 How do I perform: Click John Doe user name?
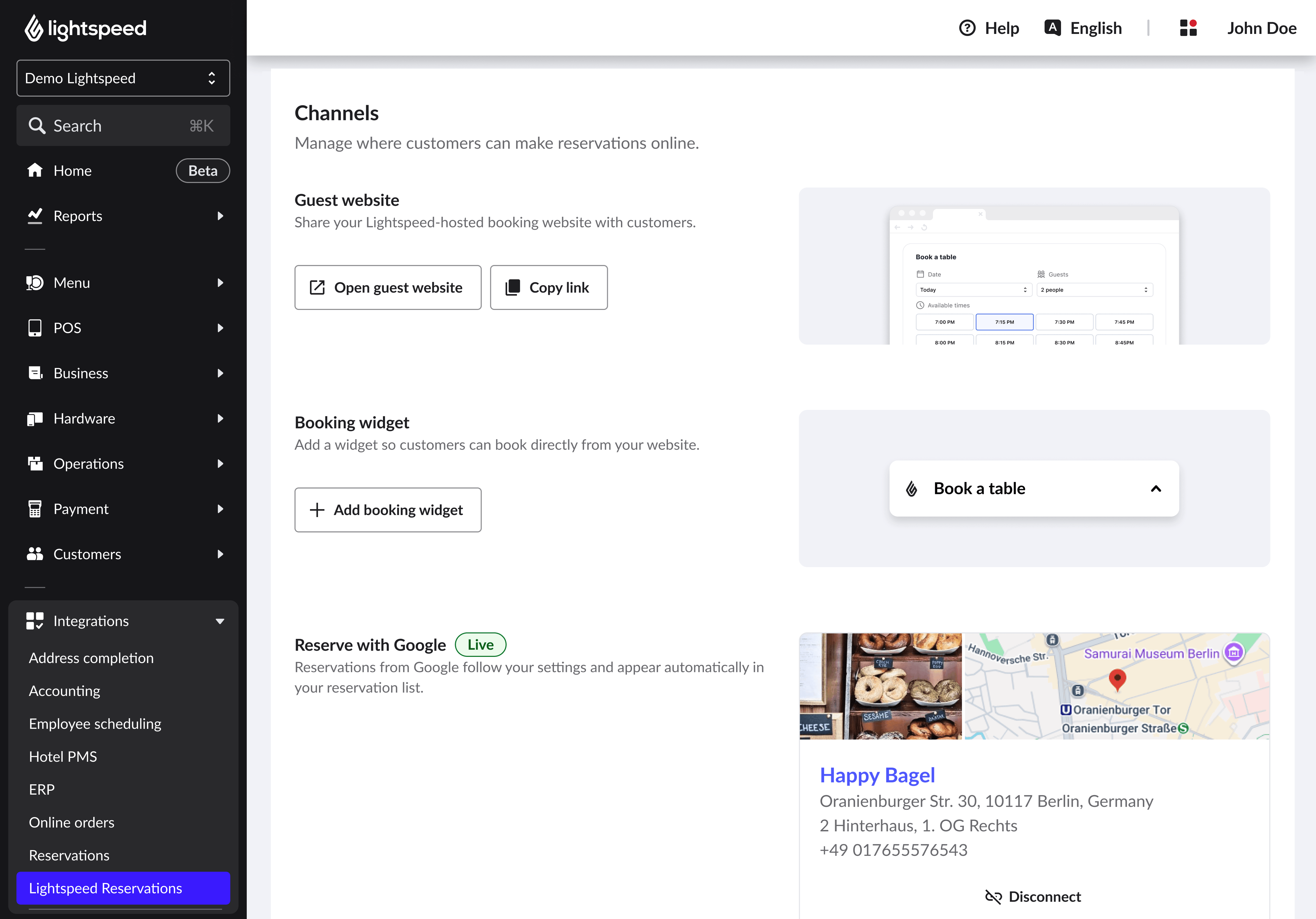pyautogui.click(x=1262, y=28)
